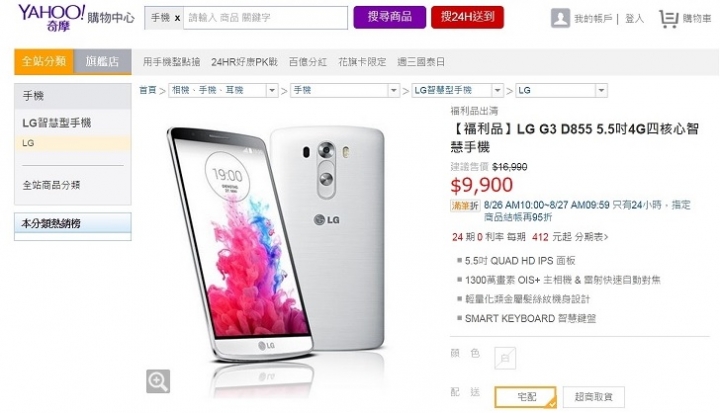Select the 宅配 delivery option
The width and height of the screenshot is (720, 413).
pos(525,396)
